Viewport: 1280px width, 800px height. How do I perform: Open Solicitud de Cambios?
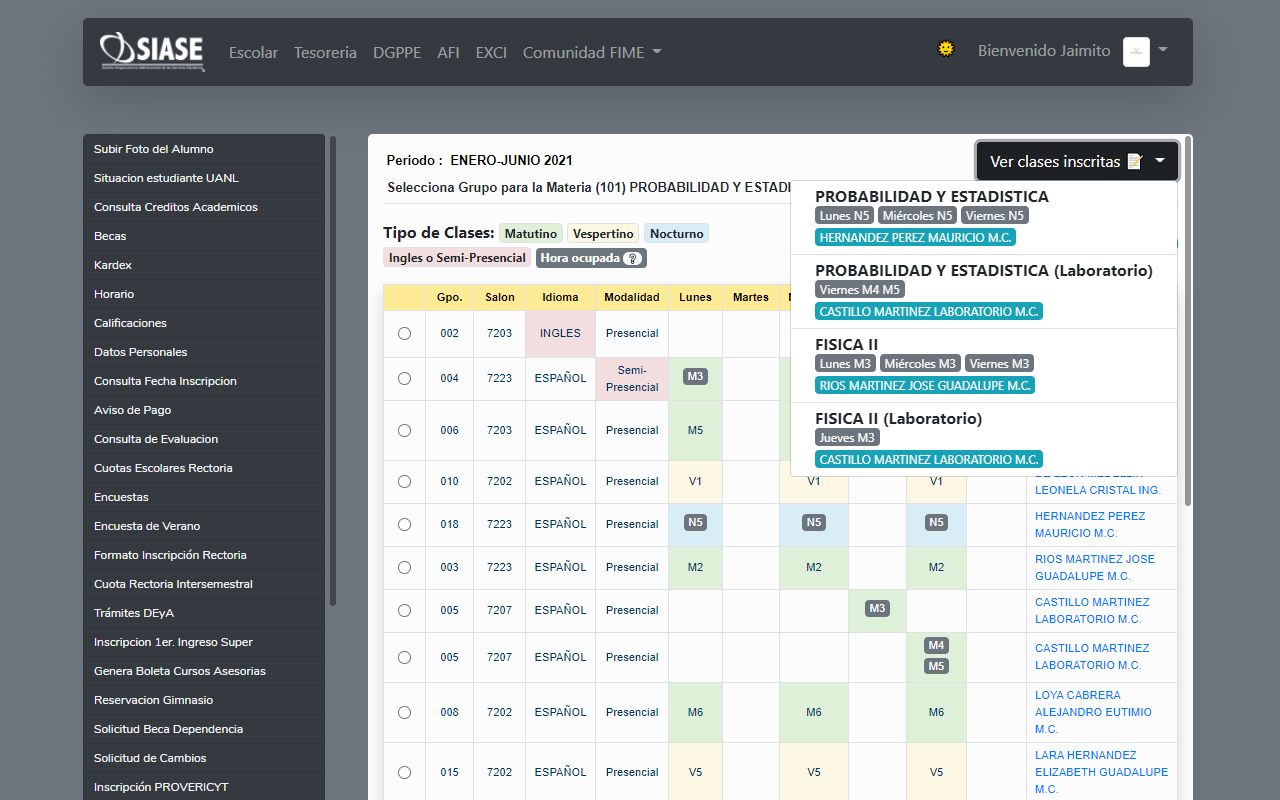point(204,758)
